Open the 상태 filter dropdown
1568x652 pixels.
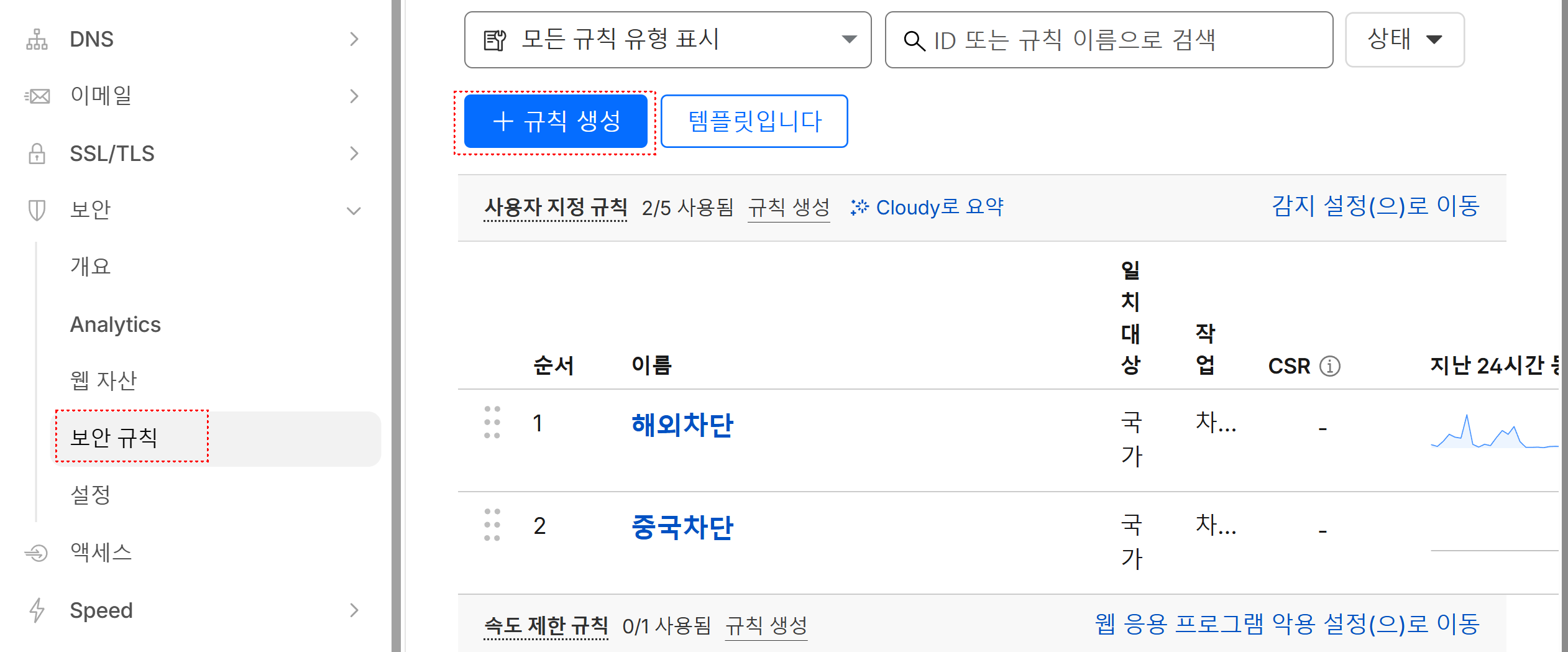coord(1405,40)
